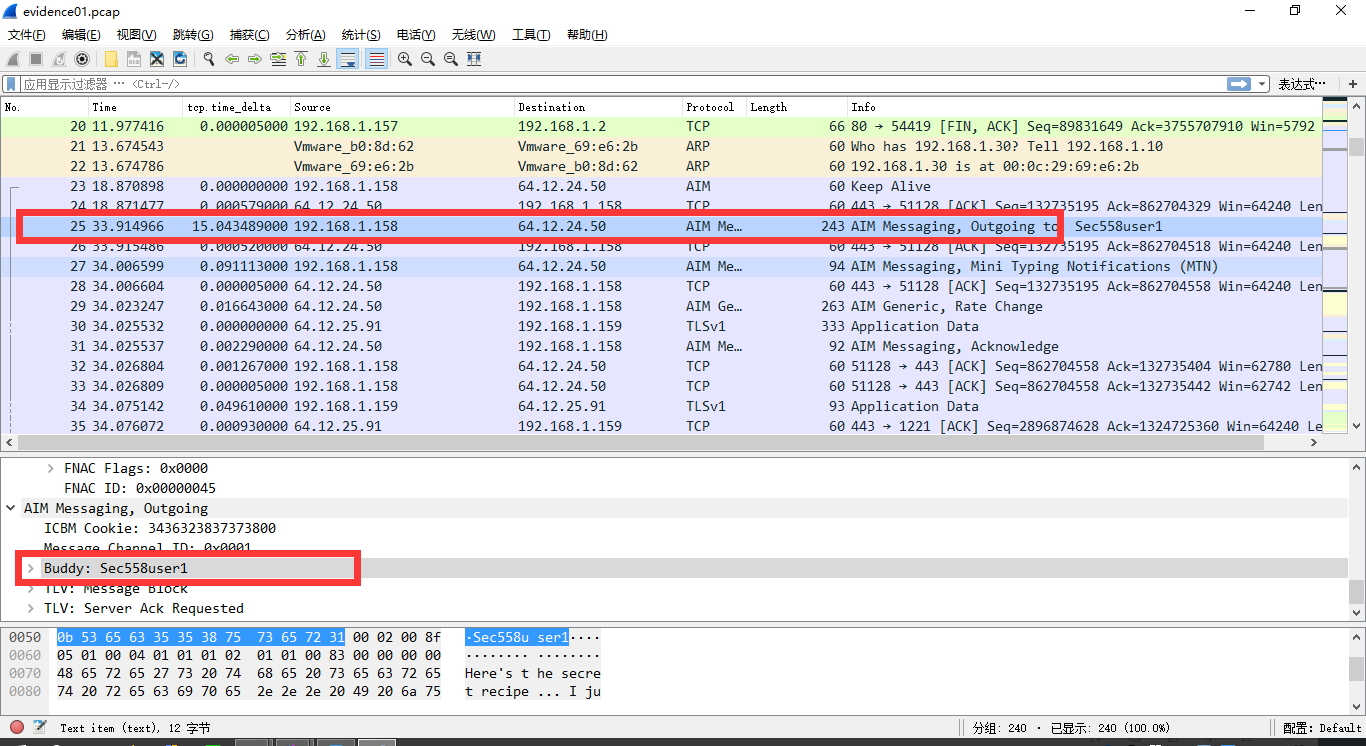
Task: Toggle packet list colorization
Action: click(377, 59)
